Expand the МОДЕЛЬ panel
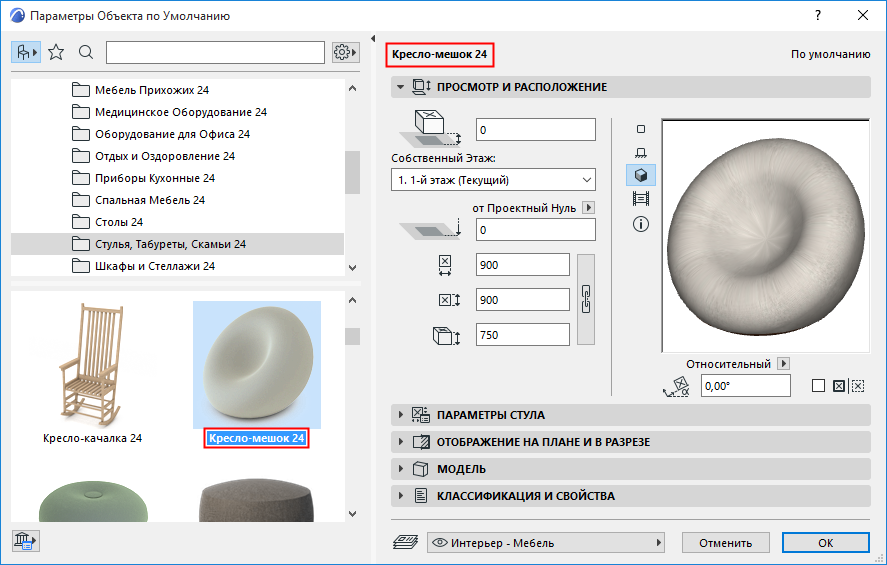 631,469
